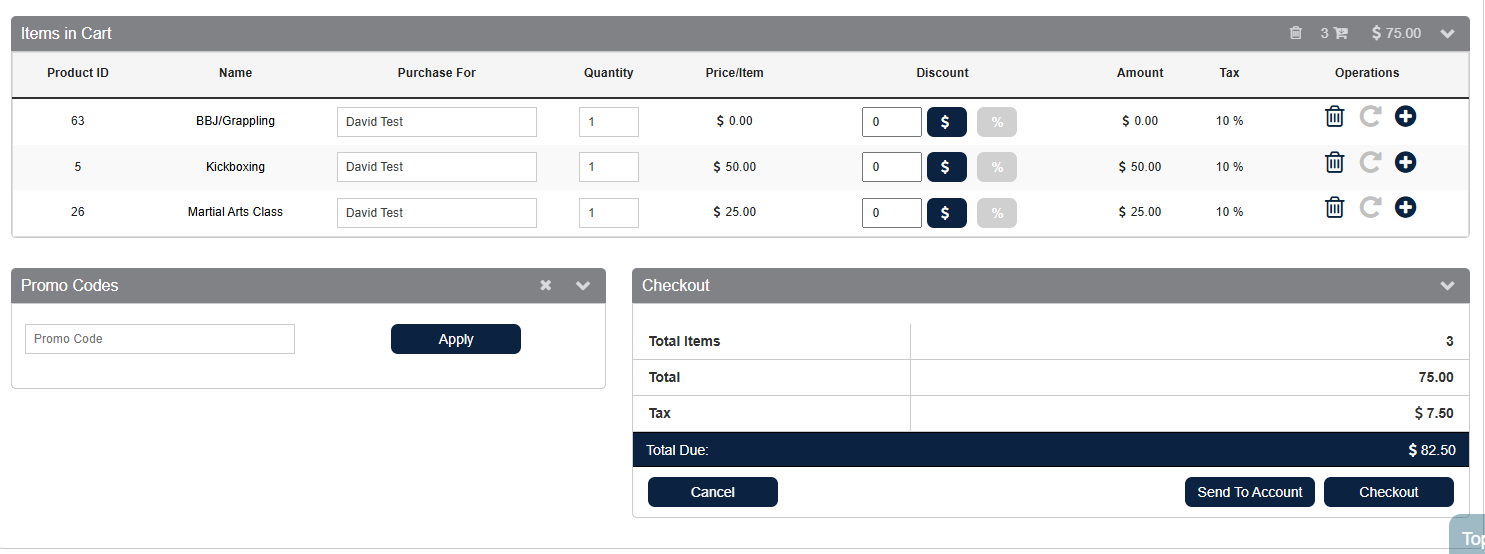The height and width of the screenshot is (554, 1485).
Task: Delete the BBJ/Grappling row with trash icon
Action: click(1334, 117)
